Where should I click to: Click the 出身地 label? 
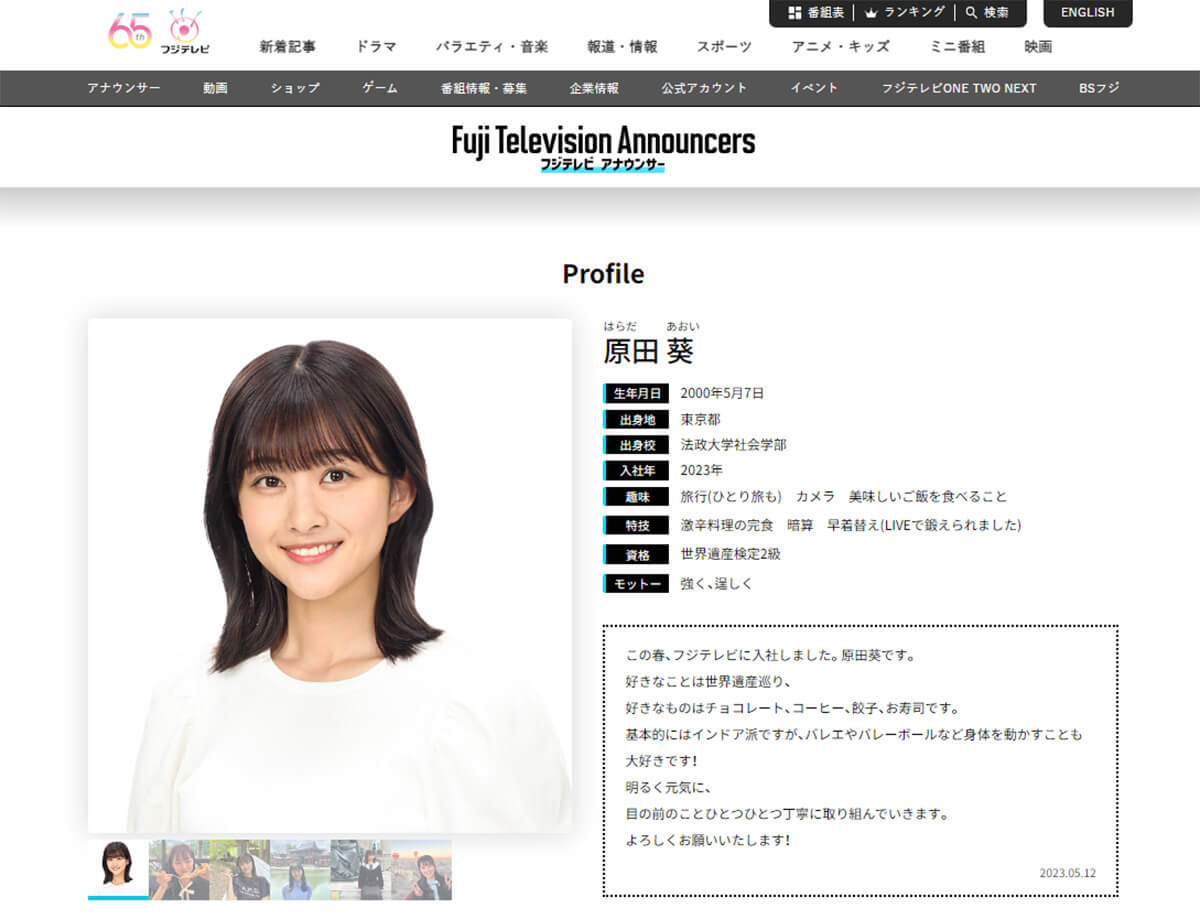(x=636, y=419)
